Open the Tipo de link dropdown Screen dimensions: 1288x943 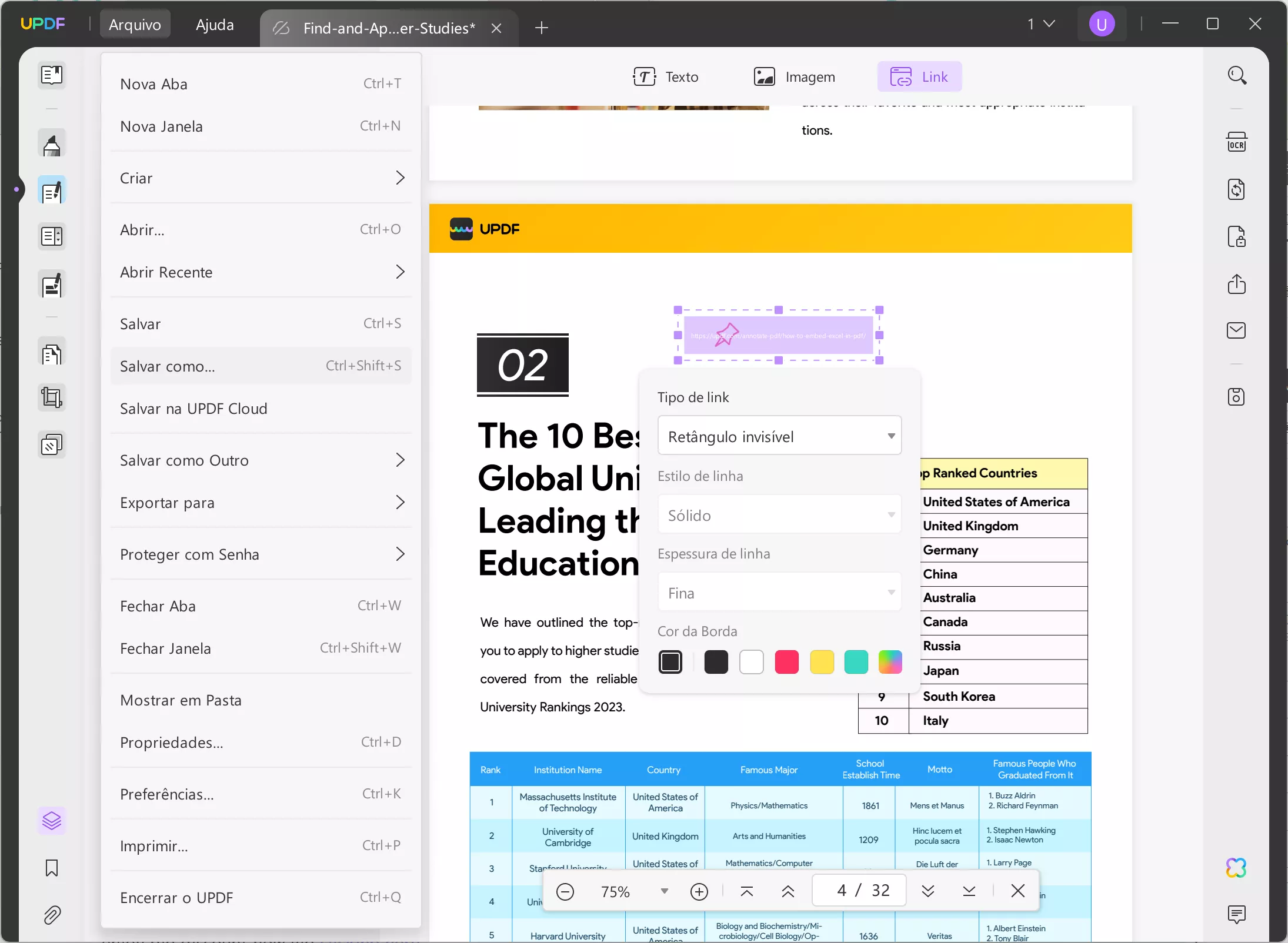click(x=779, y=436)
